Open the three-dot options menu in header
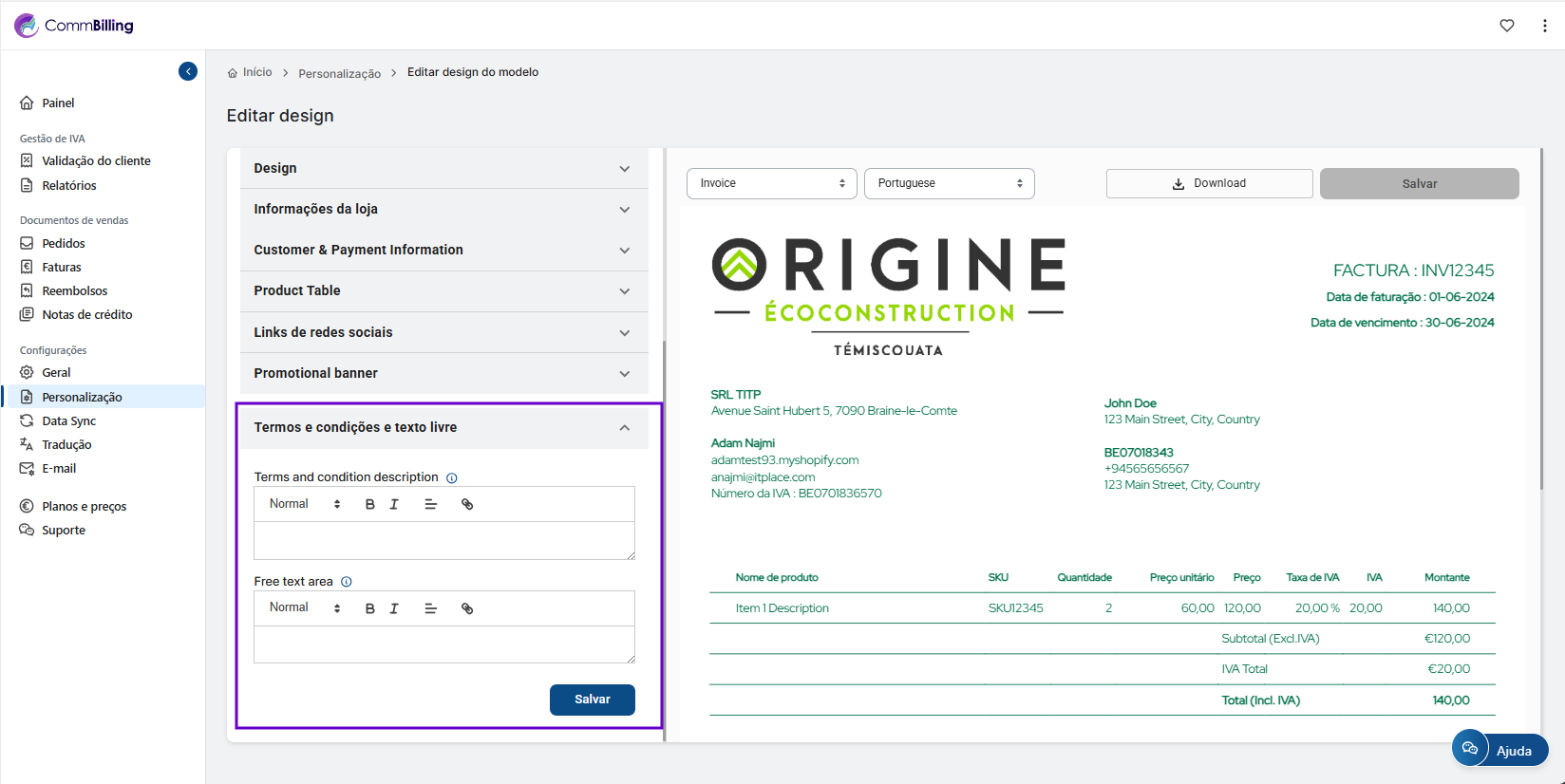Image resolution: width=1565 pixels, height=784 pixels. [x=1545, y=26]
